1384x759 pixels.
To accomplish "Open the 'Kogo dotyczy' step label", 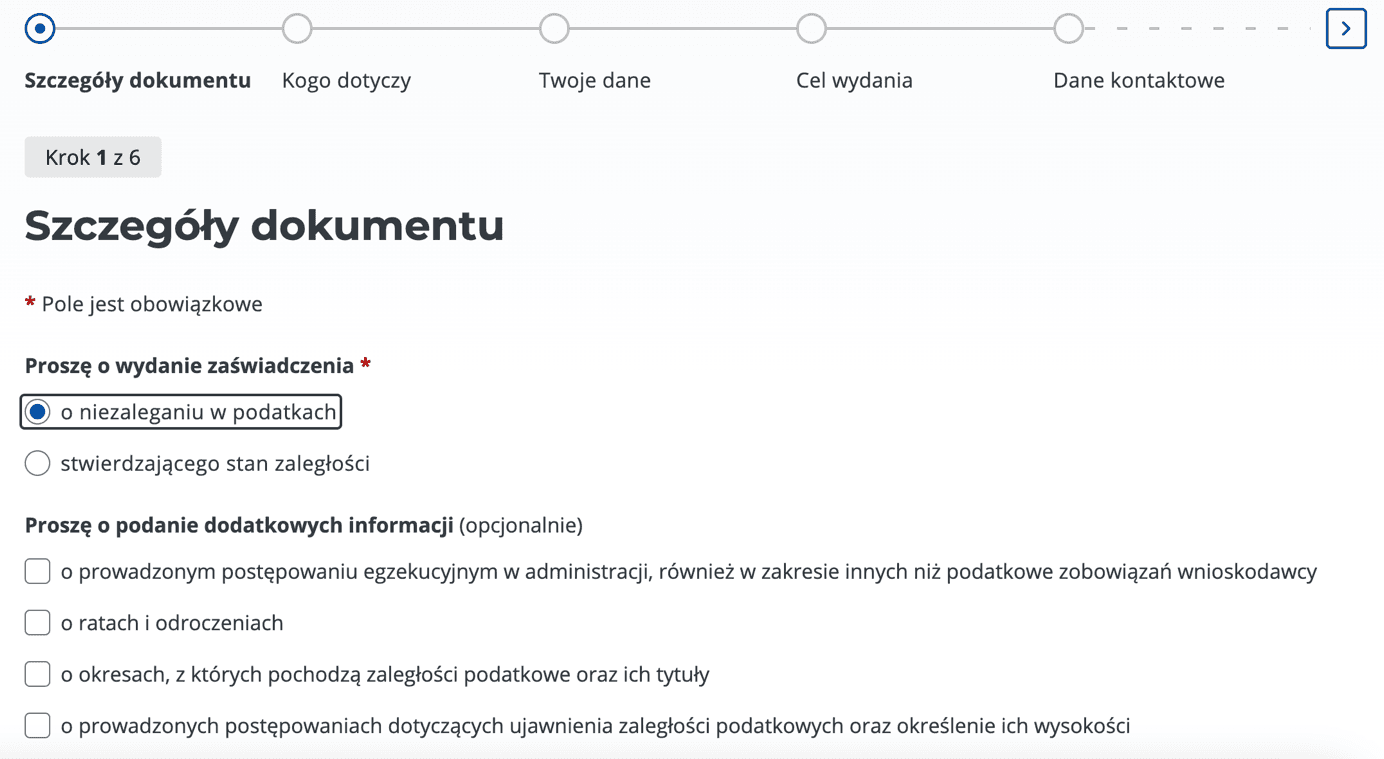I will click(x=346, y=81).
